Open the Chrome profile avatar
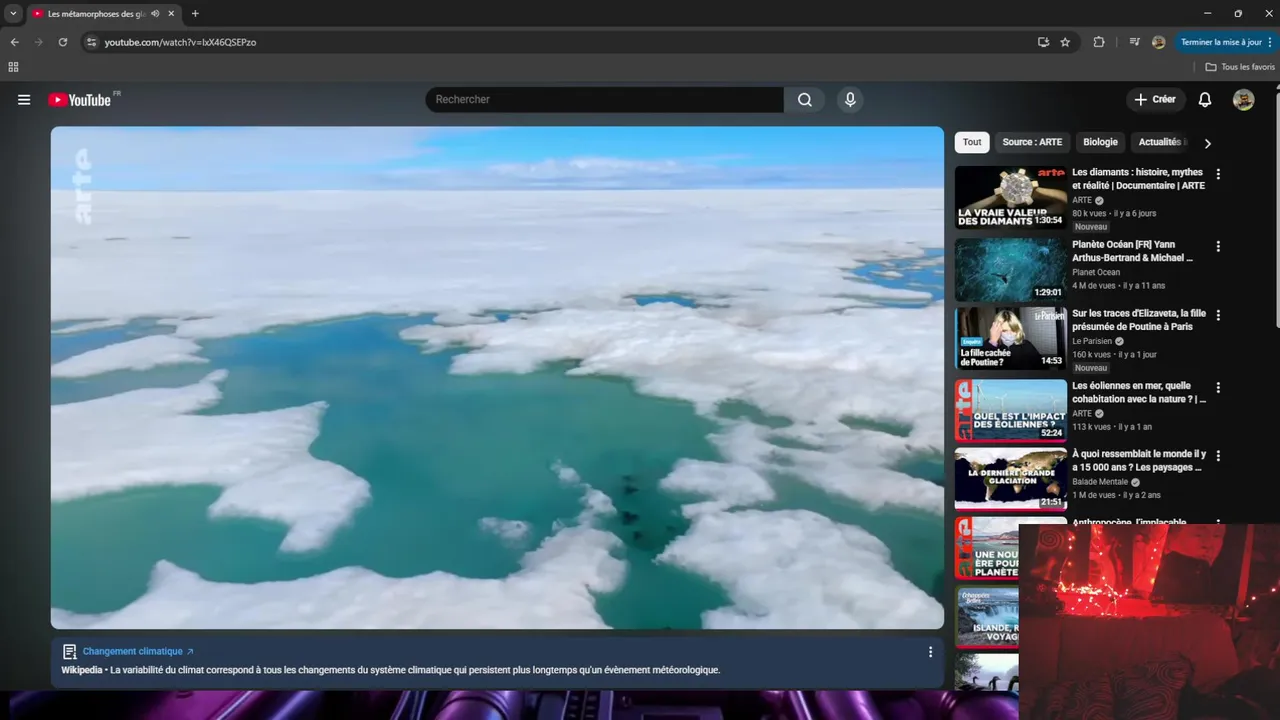 click(1158, 42)
